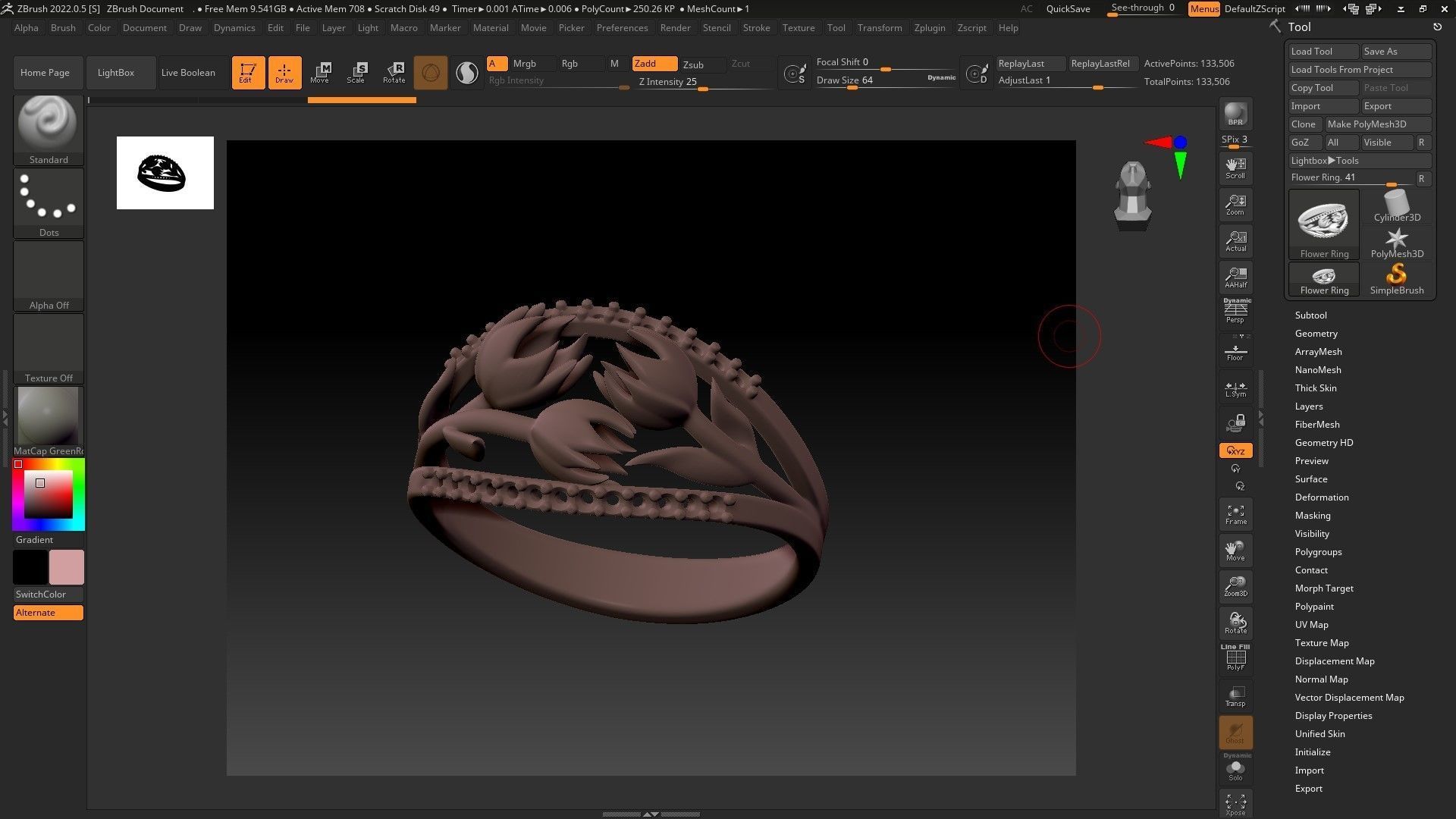The height and width of the screenshot is (819, 1456).
Task: Select the Scale mode icon
Action: click(356, 72)
